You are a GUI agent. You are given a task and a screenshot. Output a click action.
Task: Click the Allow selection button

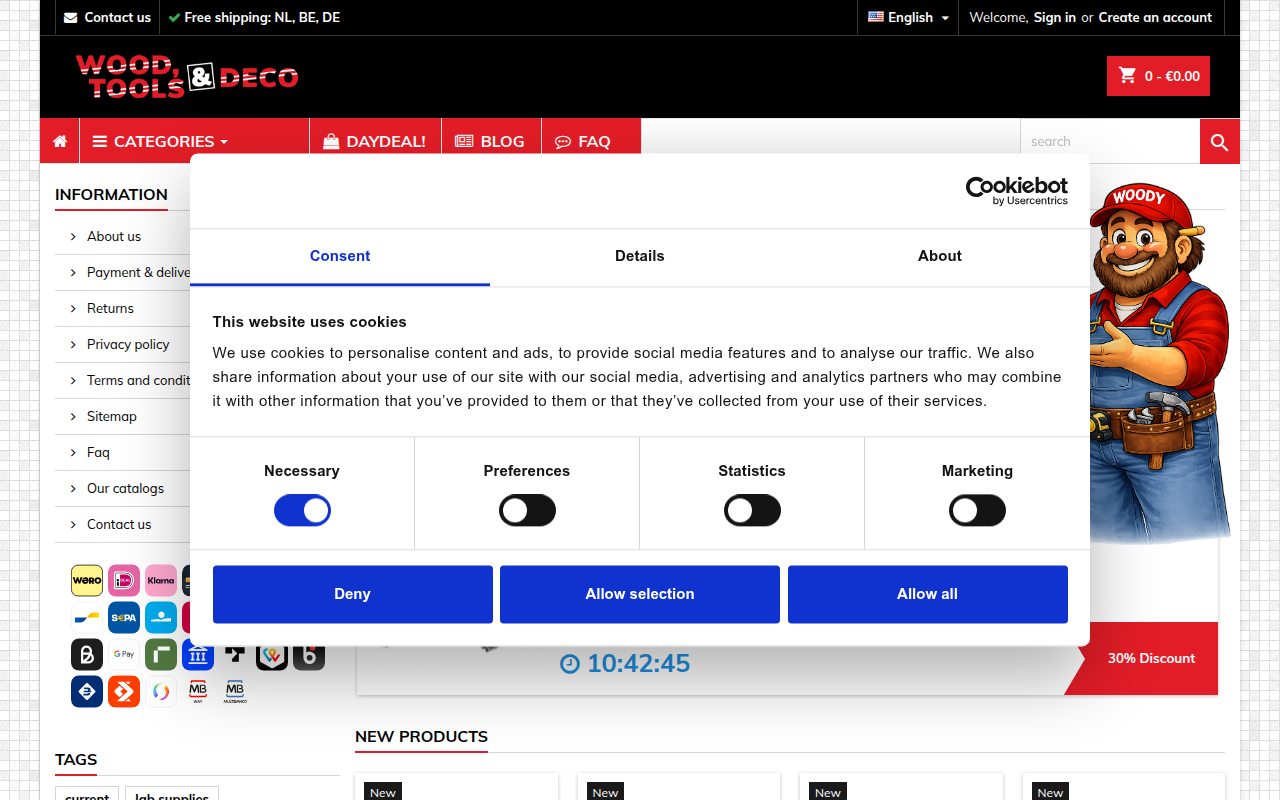point(640,594)
